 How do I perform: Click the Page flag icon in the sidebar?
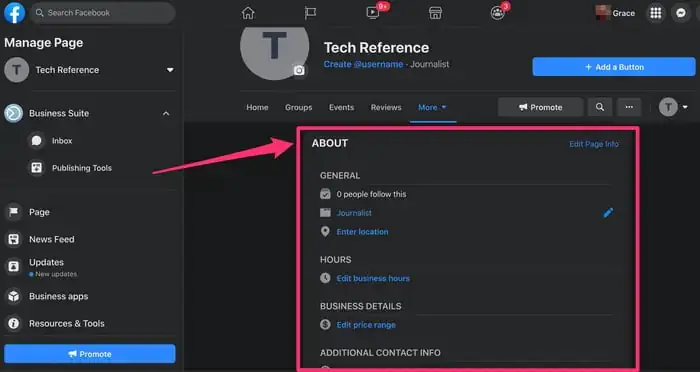point(13,212)
